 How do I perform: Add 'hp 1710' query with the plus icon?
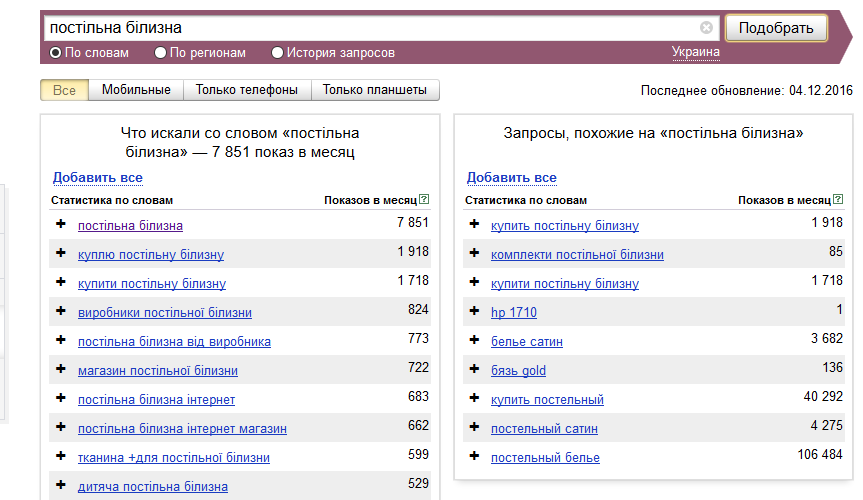pos(474,312)
